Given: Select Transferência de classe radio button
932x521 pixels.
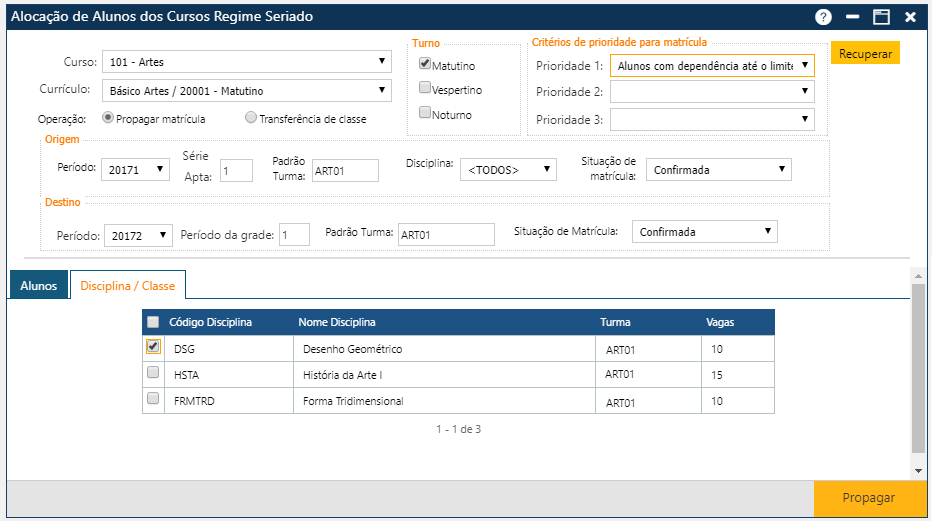Looking at the screenshot, I should pyautogui.click(x=251, y=118).
